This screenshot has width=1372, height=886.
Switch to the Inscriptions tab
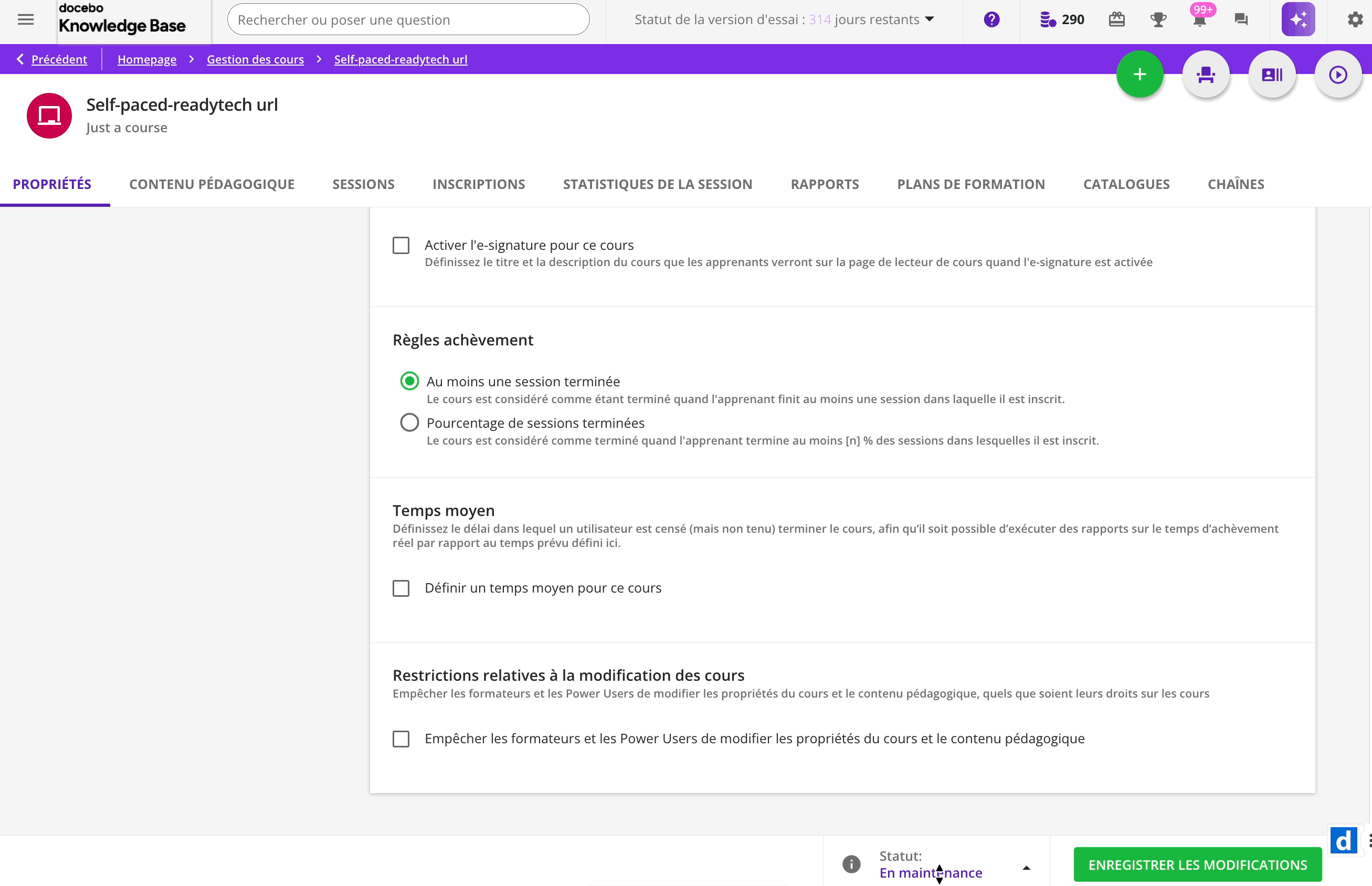click(x=479, y=184)
